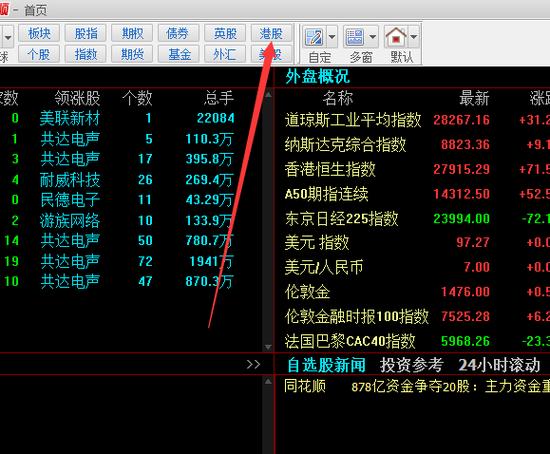Open the dropdown arrow beside 多窗 icon

373,36
